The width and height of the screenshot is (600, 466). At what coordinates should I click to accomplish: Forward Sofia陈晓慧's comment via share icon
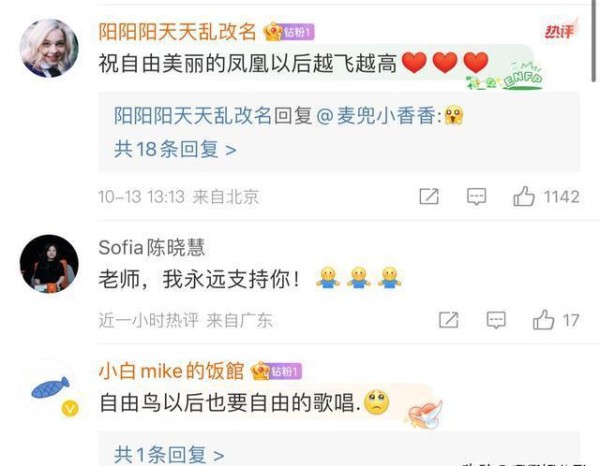tap(448, 319)
